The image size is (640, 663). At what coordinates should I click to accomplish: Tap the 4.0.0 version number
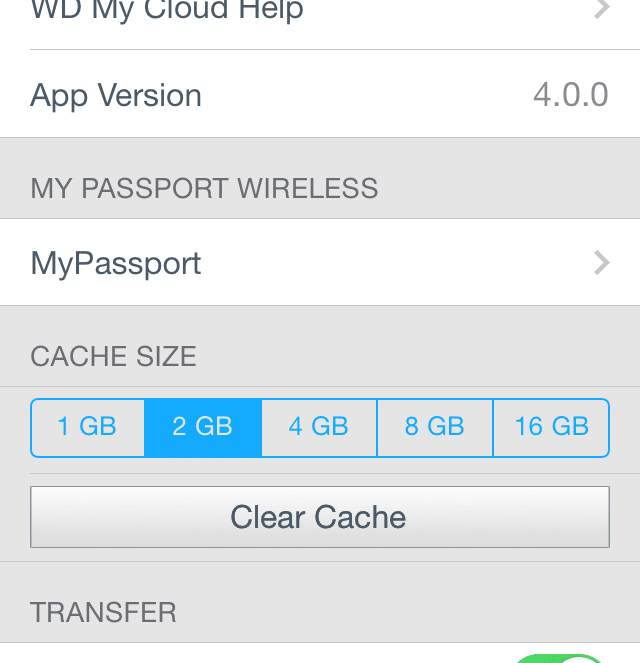[x=570, y=95]
